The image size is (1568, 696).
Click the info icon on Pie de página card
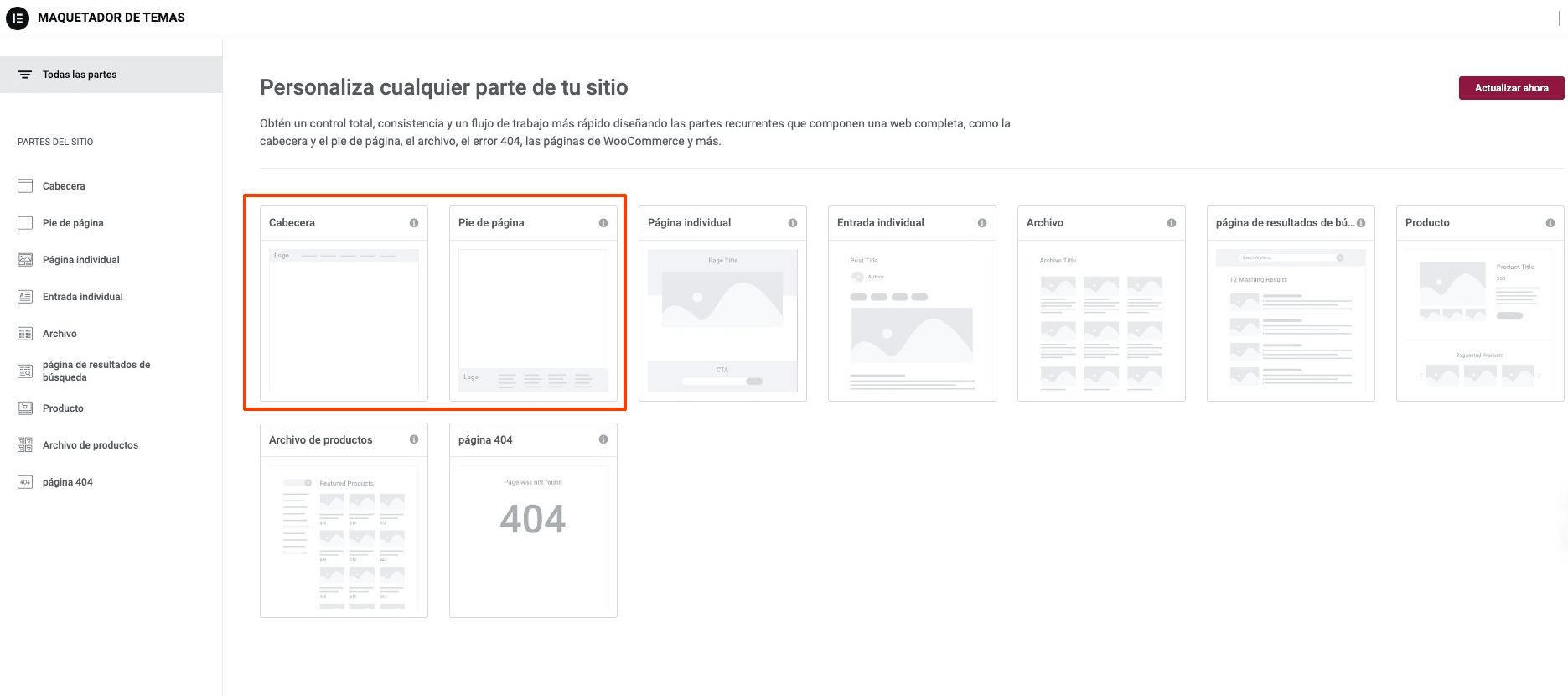point(603,223)
